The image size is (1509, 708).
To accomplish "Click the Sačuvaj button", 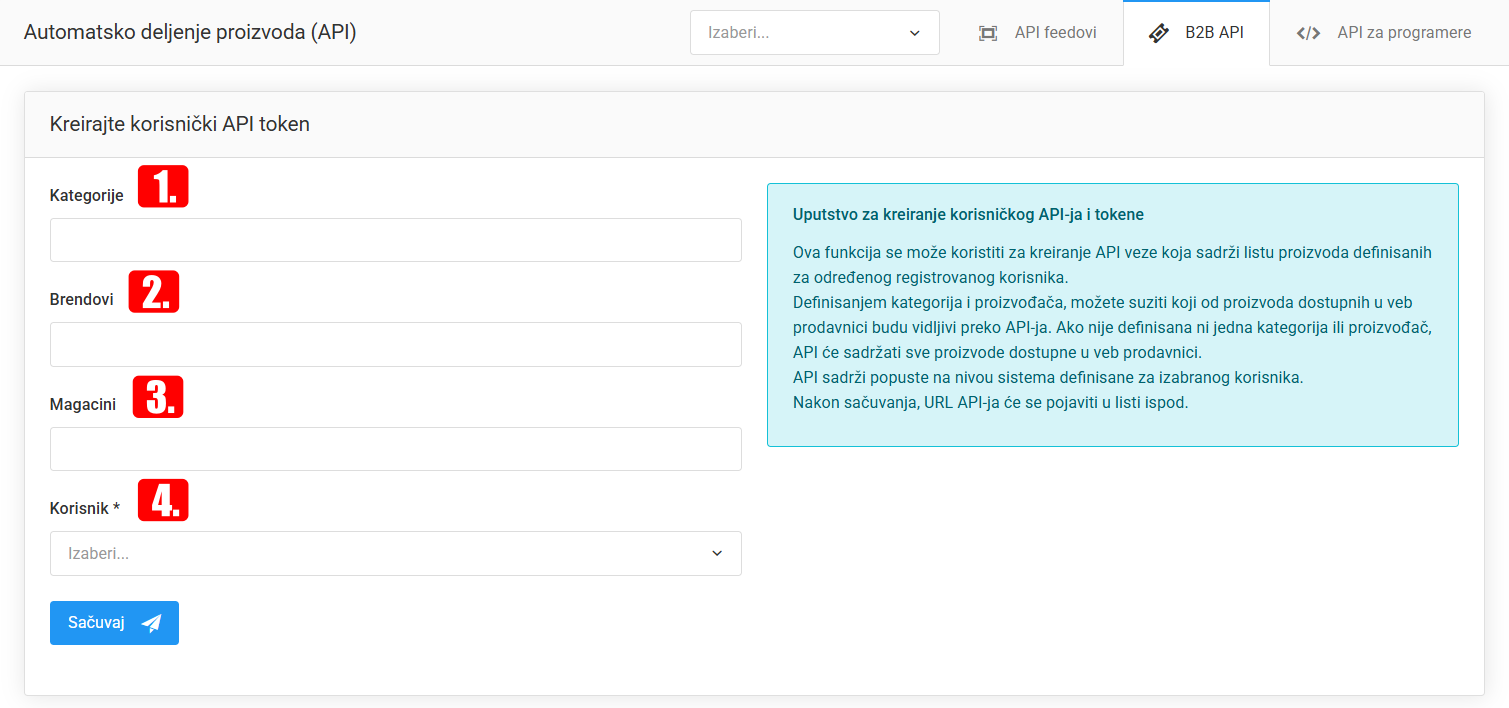I will (114, 623).
